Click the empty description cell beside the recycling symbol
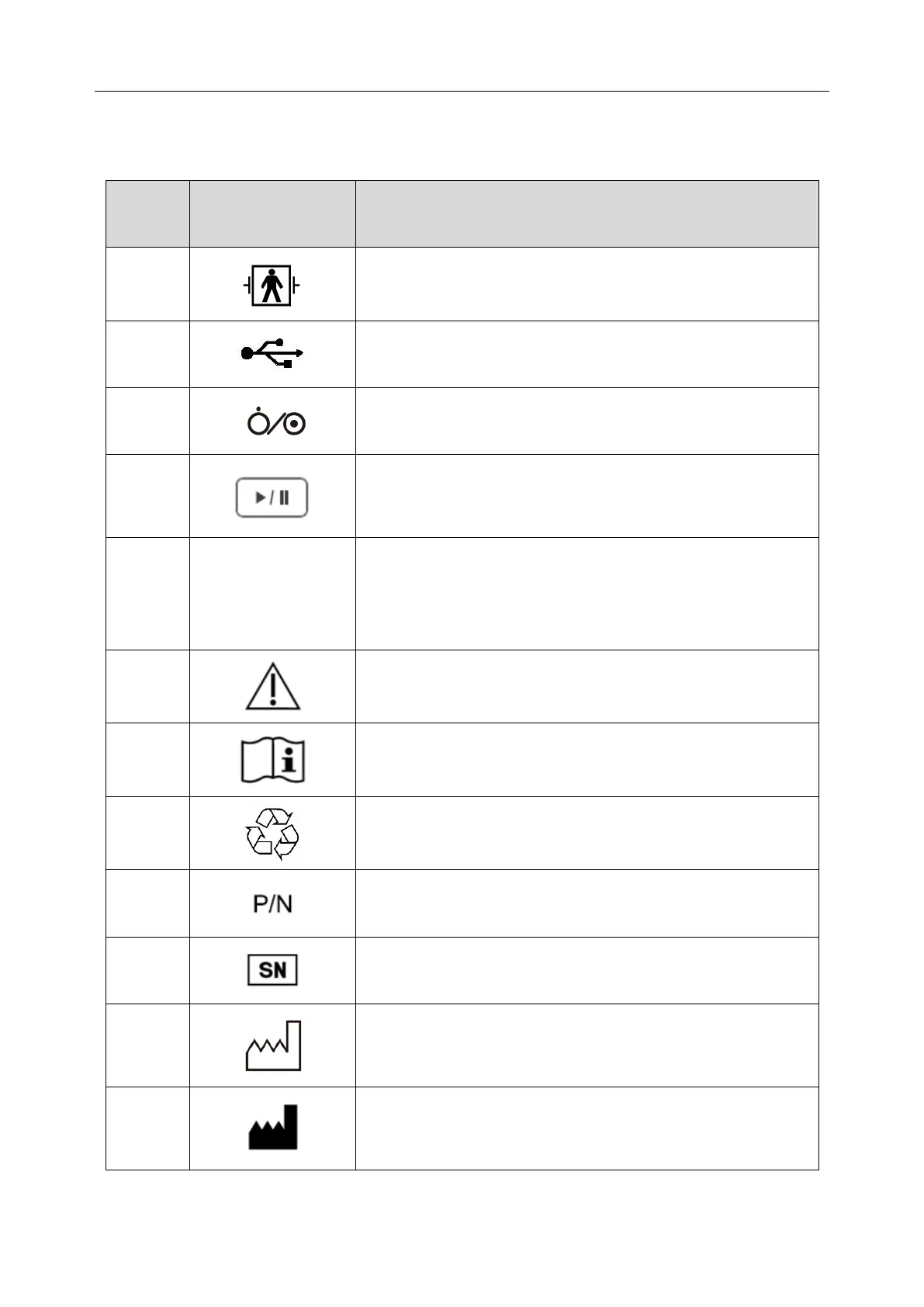This screenshot has height=1307, width=924. tap(587, 834)
